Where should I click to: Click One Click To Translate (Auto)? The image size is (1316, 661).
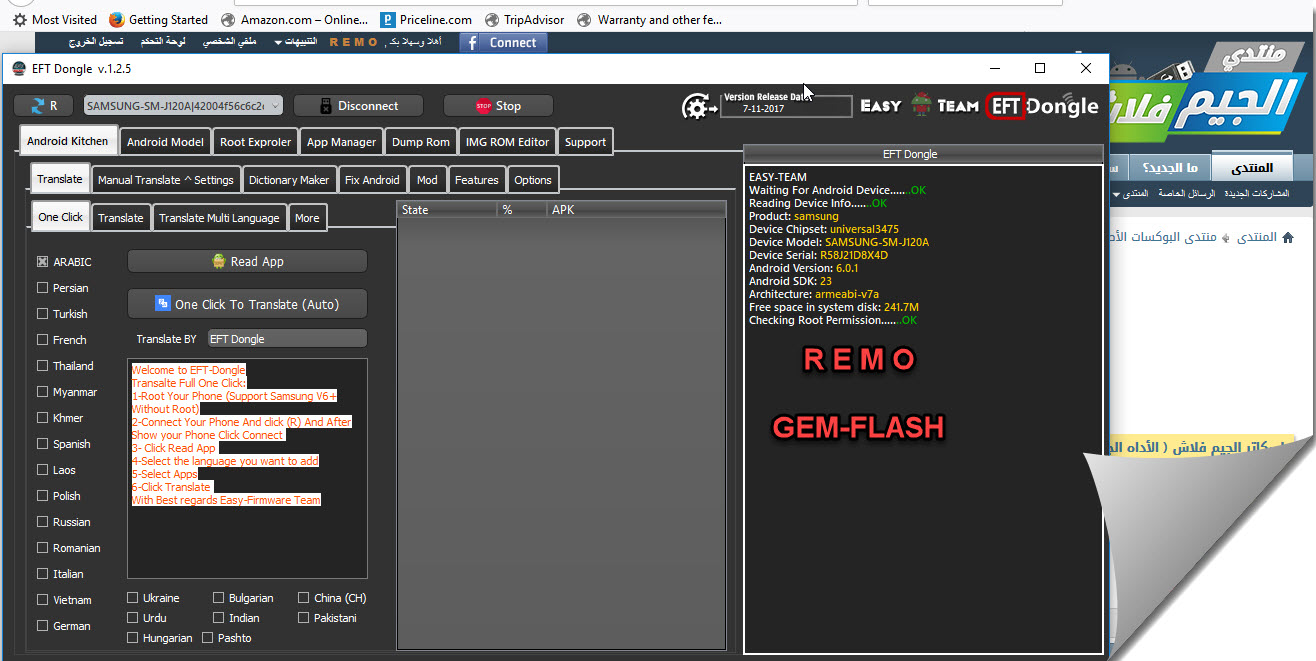click(x=247, y=304)
